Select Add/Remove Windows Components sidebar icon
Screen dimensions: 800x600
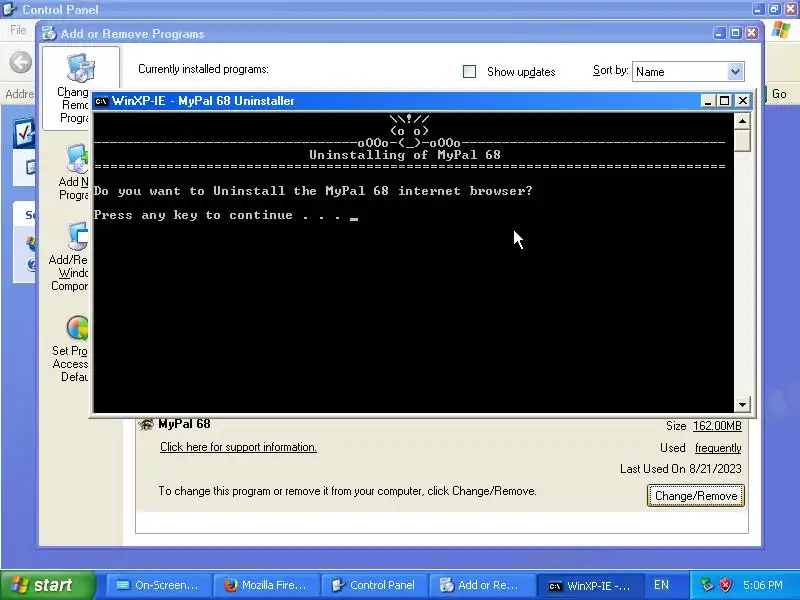(x=78, y=236)
